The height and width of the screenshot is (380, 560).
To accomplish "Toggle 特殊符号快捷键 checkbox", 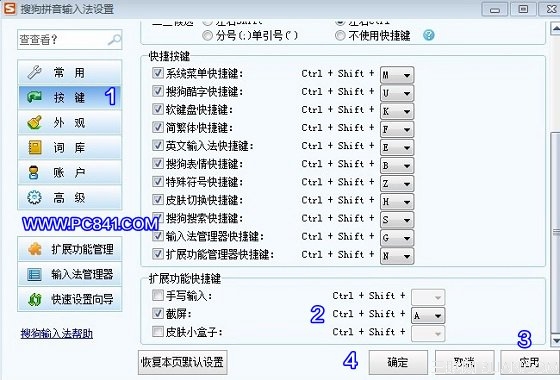I will click(x=158, y=181).
